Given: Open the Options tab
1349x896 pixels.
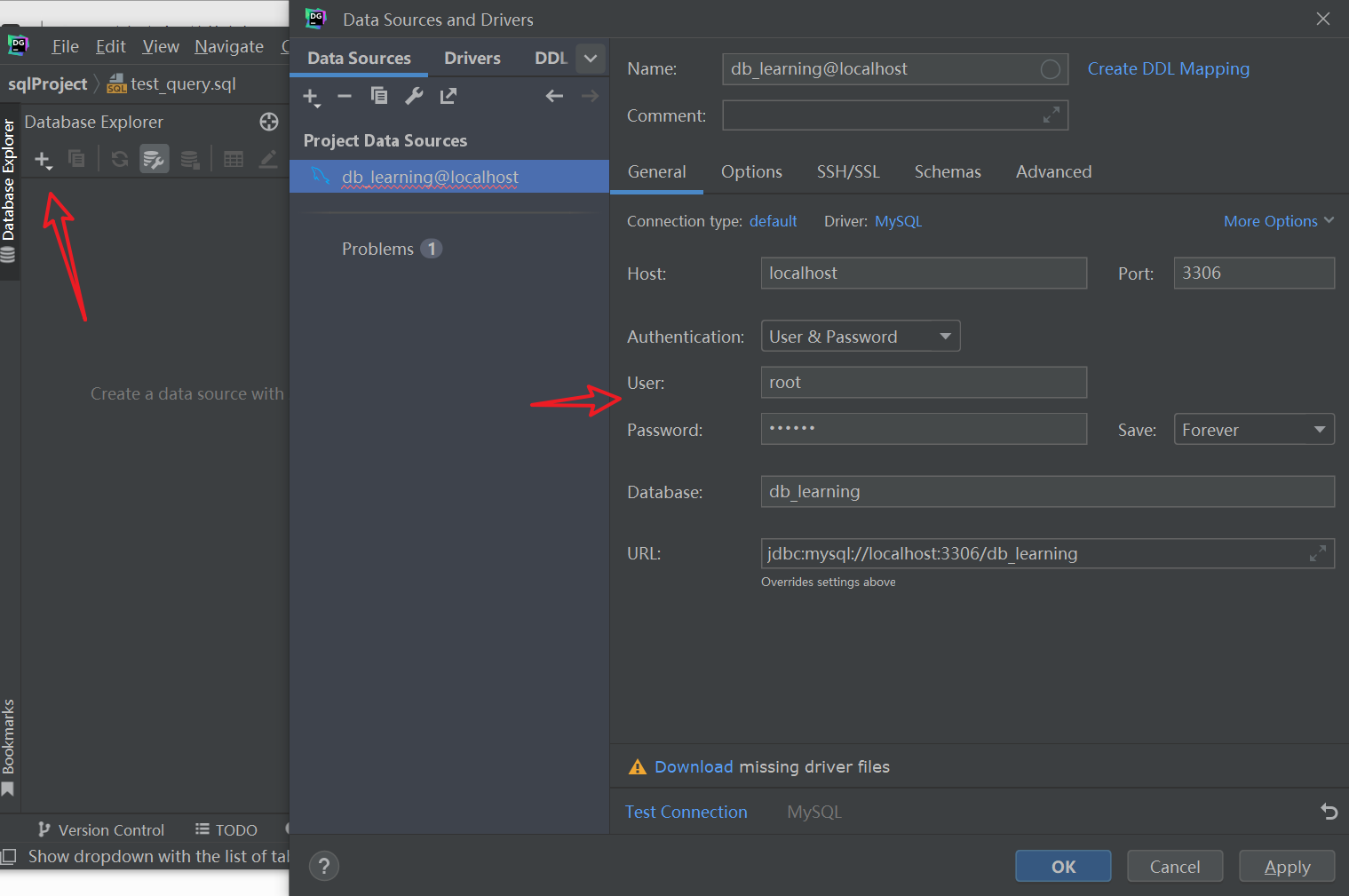Looking at the screenshot, I should click(751, 172).
